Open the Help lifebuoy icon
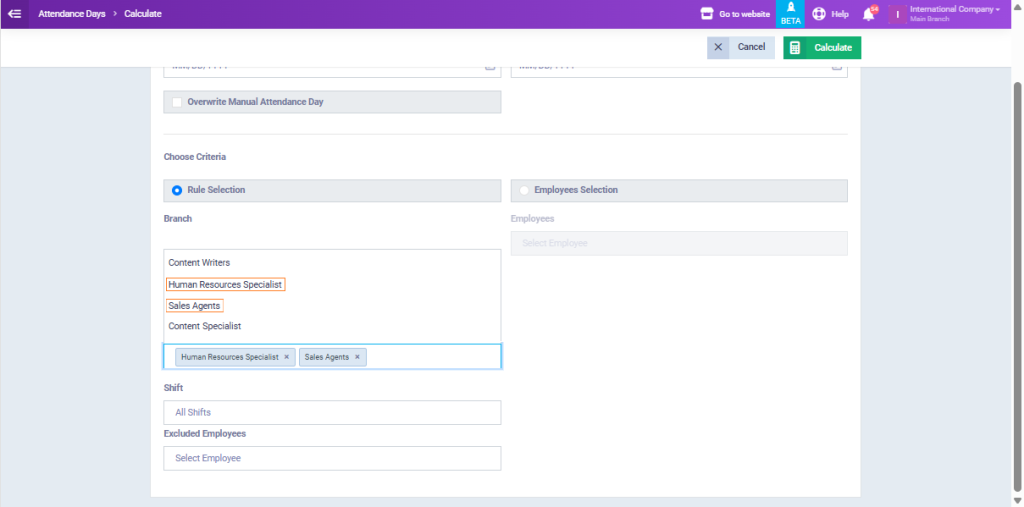 819,14
